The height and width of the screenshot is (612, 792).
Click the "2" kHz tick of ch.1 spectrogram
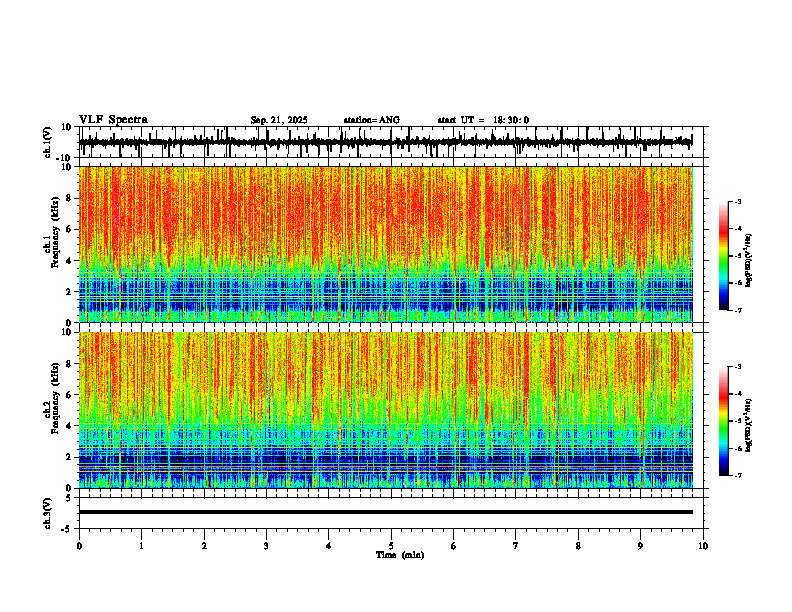(70, 292)
